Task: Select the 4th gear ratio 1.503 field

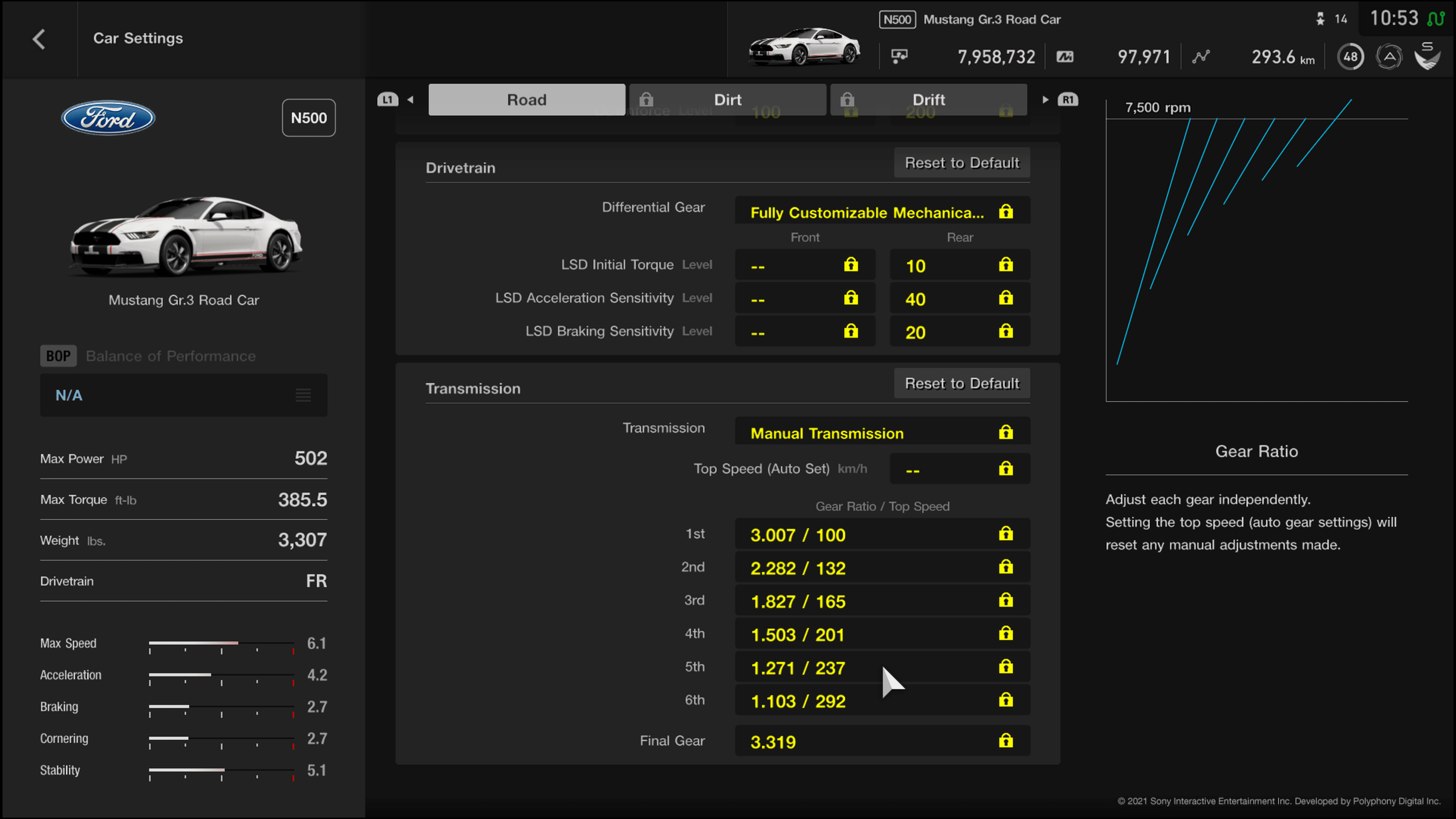Action: pos(882,634)
